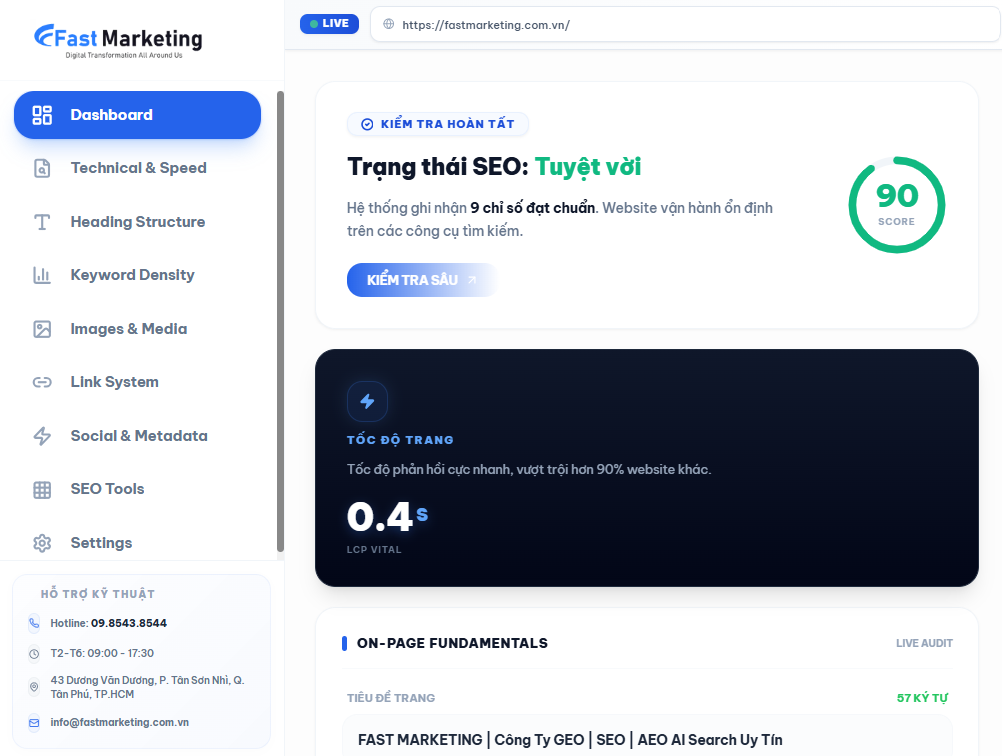
Task: Click the Fast Marketing logo
Action: coord(118,41)
